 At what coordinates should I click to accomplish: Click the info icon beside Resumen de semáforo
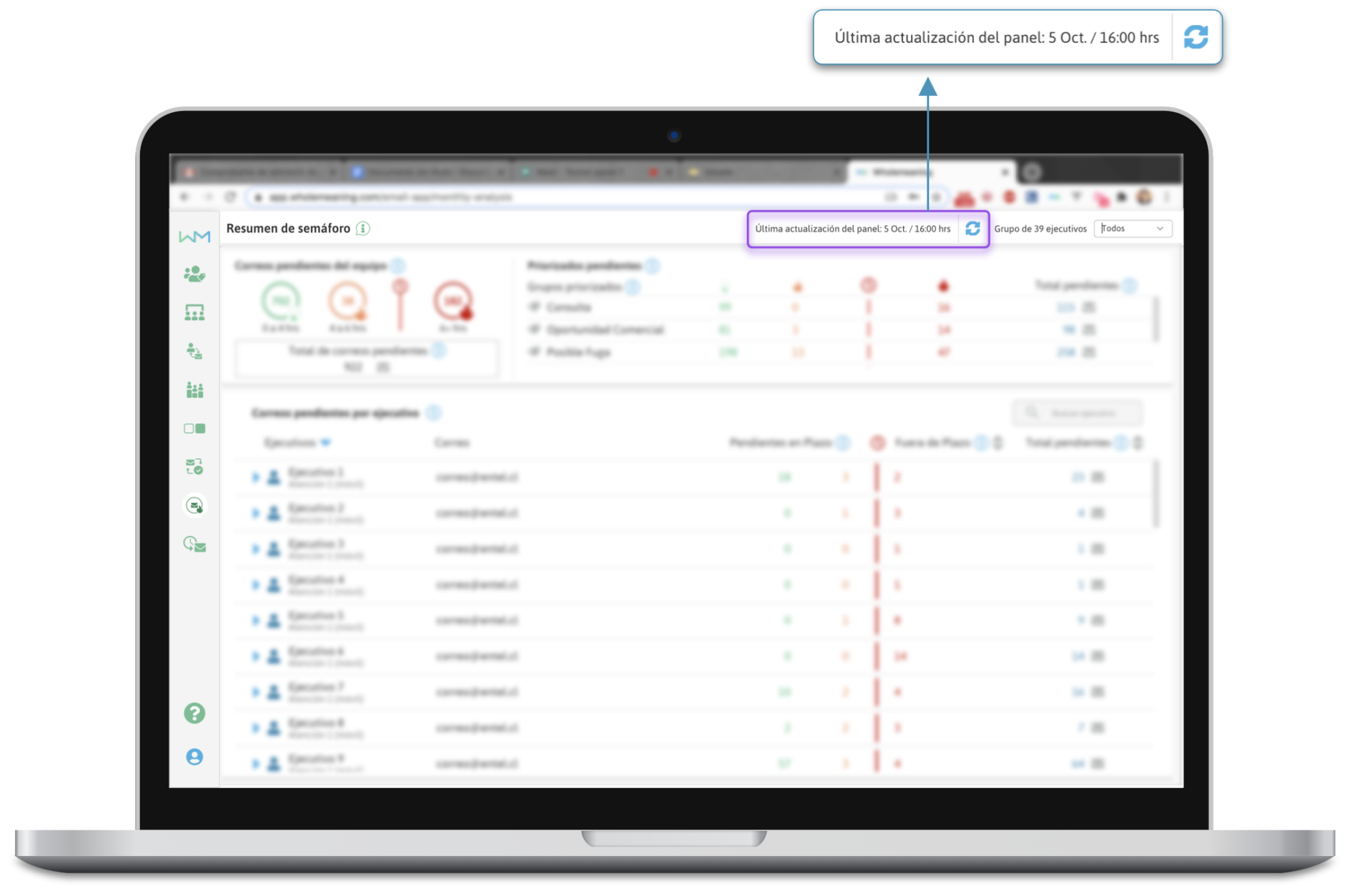363,229
